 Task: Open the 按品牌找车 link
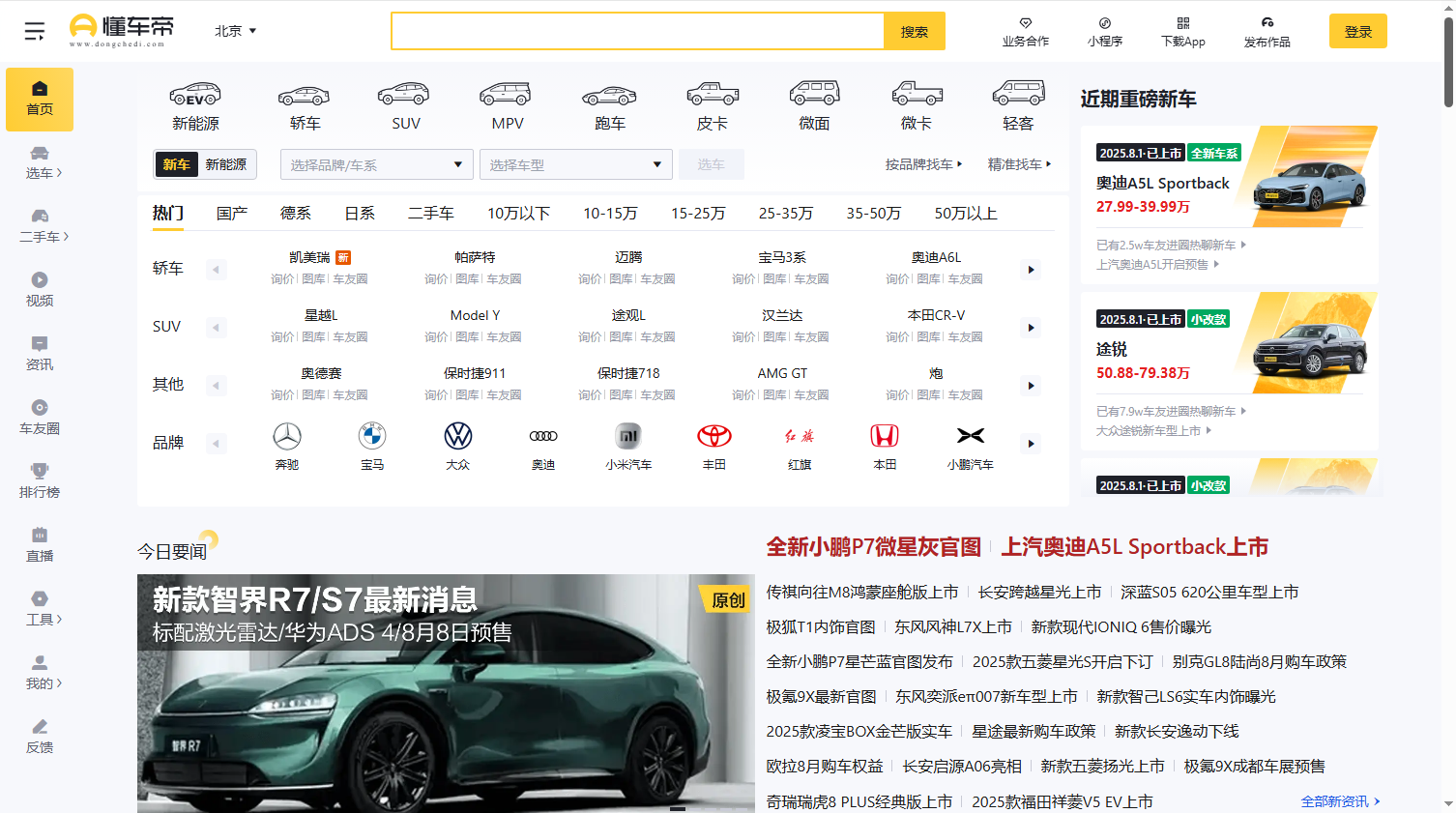point(923,164)
